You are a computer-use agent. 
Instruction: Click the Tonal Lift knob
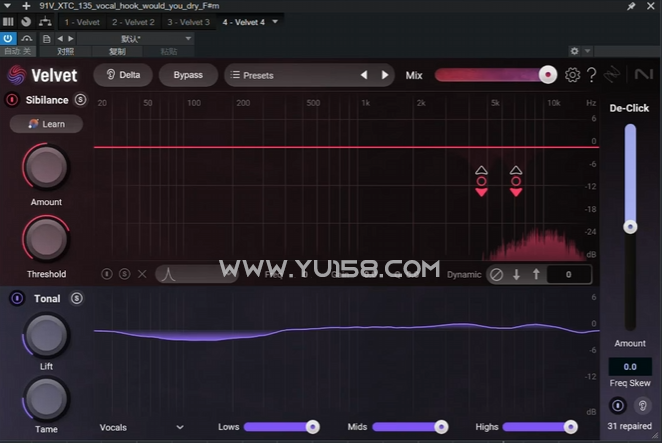tap(46, 336)
